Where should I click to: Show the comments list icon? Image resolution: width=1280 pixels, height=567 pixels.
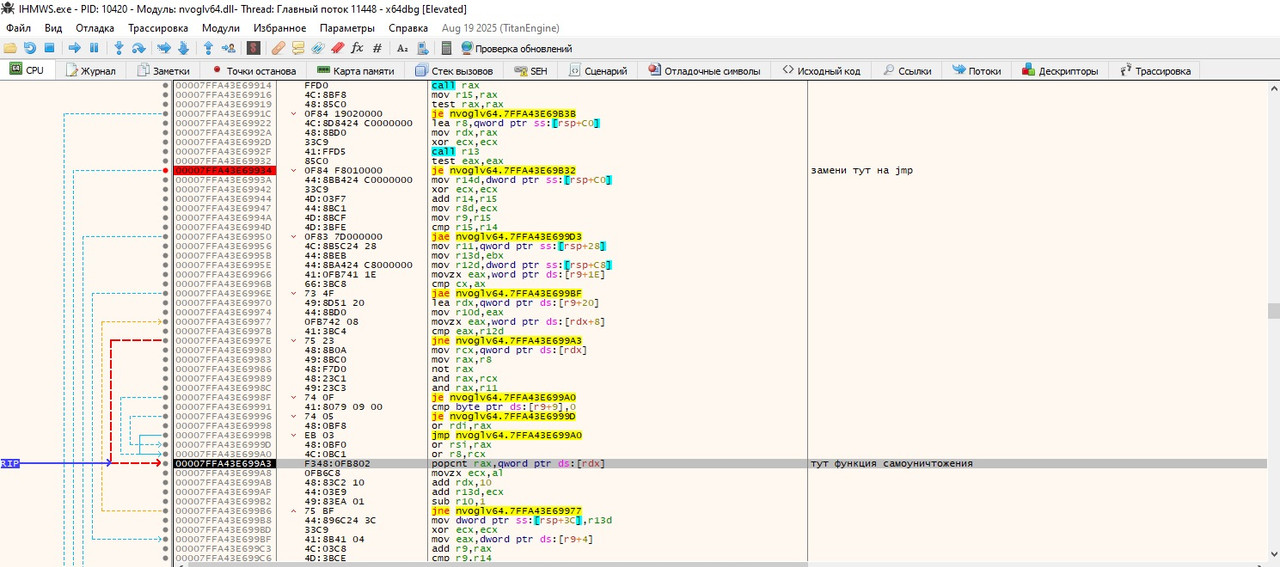pyautogui.click(x=298, y=48)
